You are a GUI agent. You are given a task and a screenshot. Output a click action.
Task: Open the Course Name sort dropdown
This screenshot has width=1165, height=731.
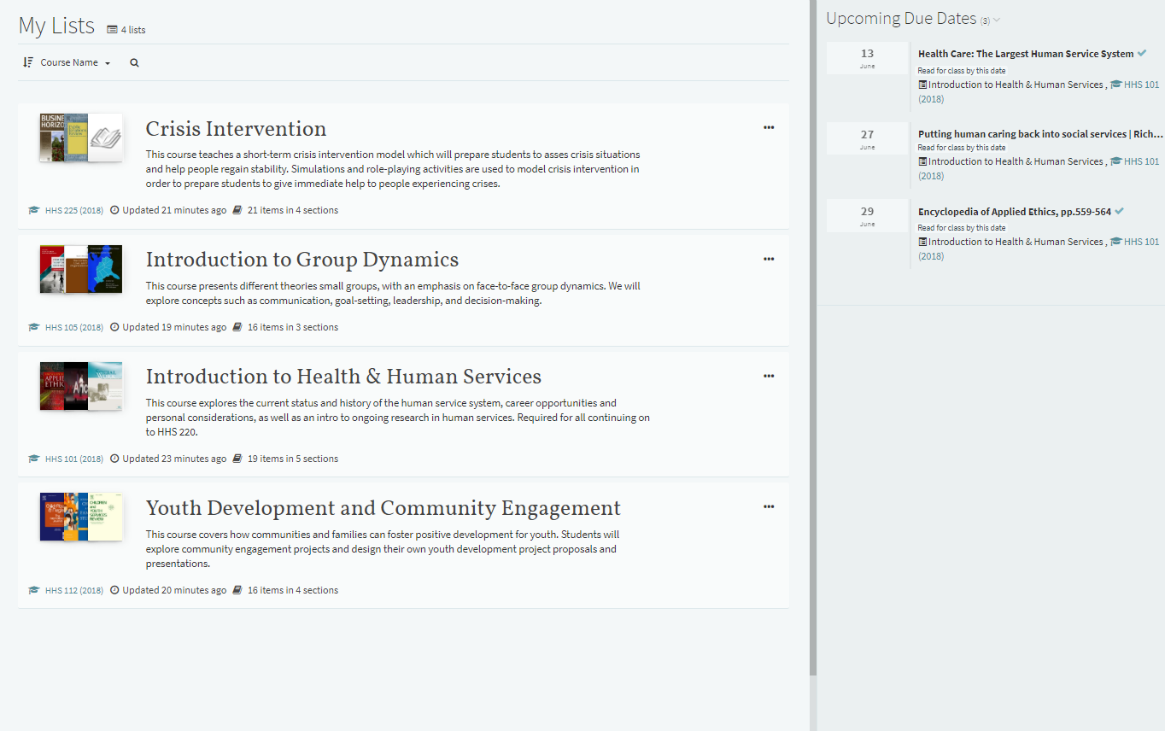click(x=75, y=63)
